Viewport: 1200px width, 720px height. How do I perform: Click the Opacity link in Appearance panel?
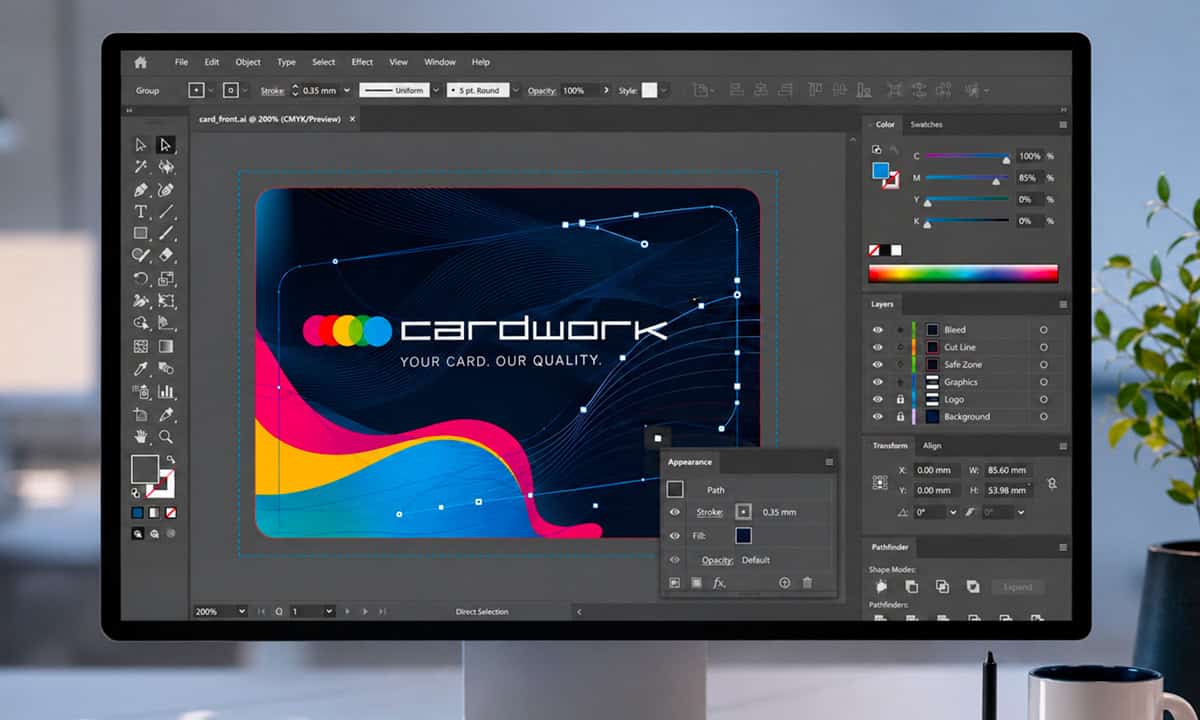(717, 560)
